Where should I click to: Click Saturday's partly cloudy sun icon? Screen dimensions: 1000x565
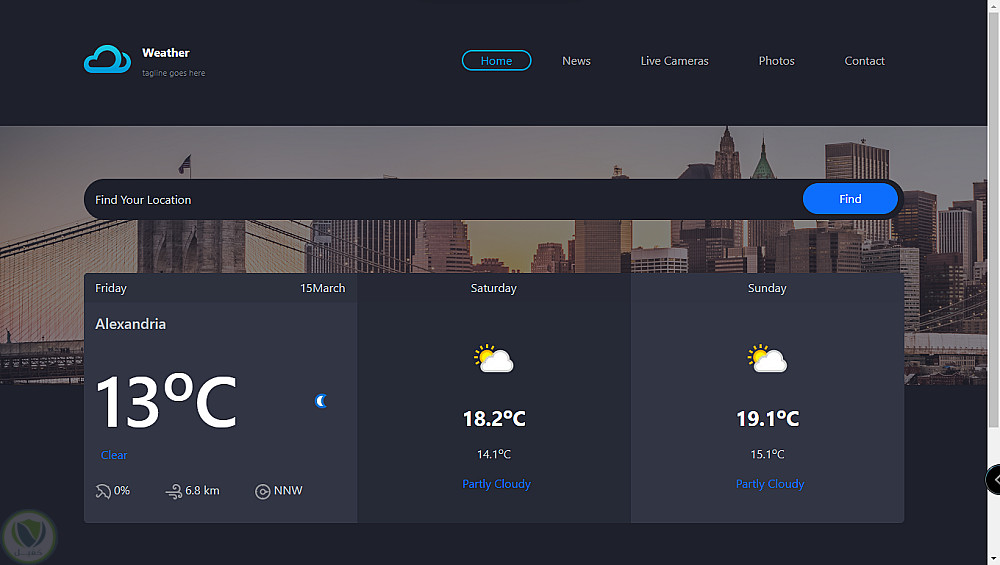click(494, 358)
